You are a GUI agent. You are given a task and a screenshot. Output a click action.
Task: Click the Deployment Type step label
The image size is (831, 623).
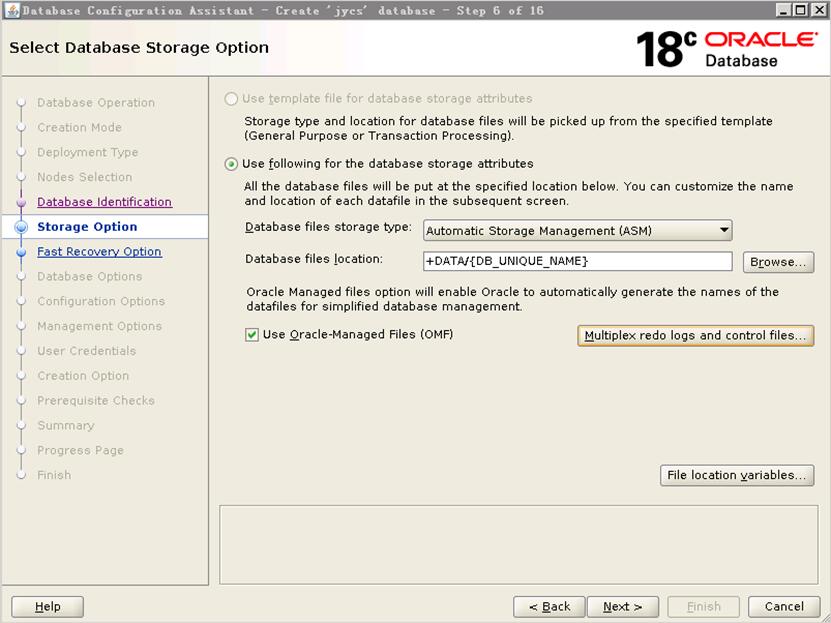pos(87,153)
